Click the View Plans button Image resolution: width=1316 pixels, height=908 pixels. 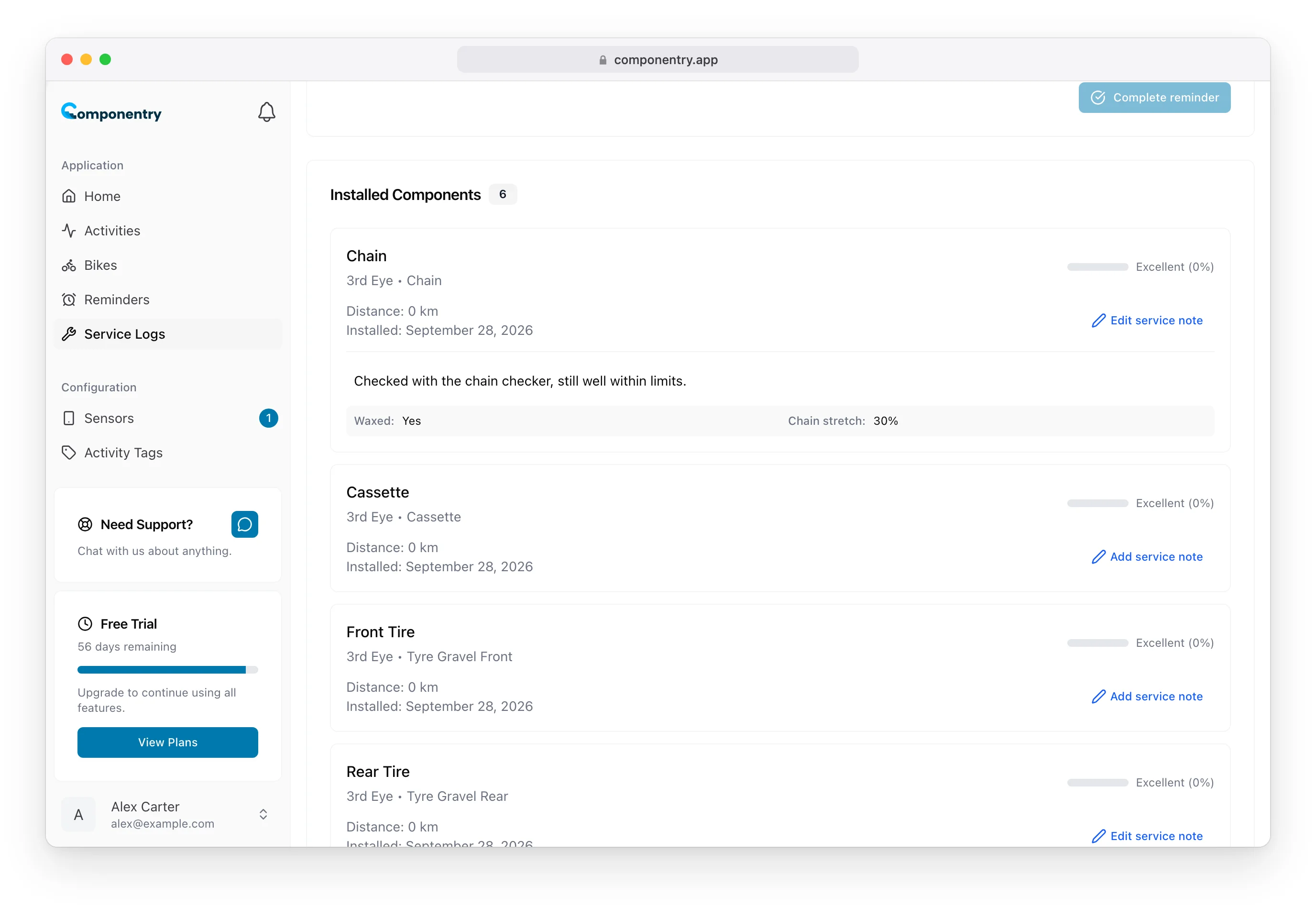[x=168, y=742]
